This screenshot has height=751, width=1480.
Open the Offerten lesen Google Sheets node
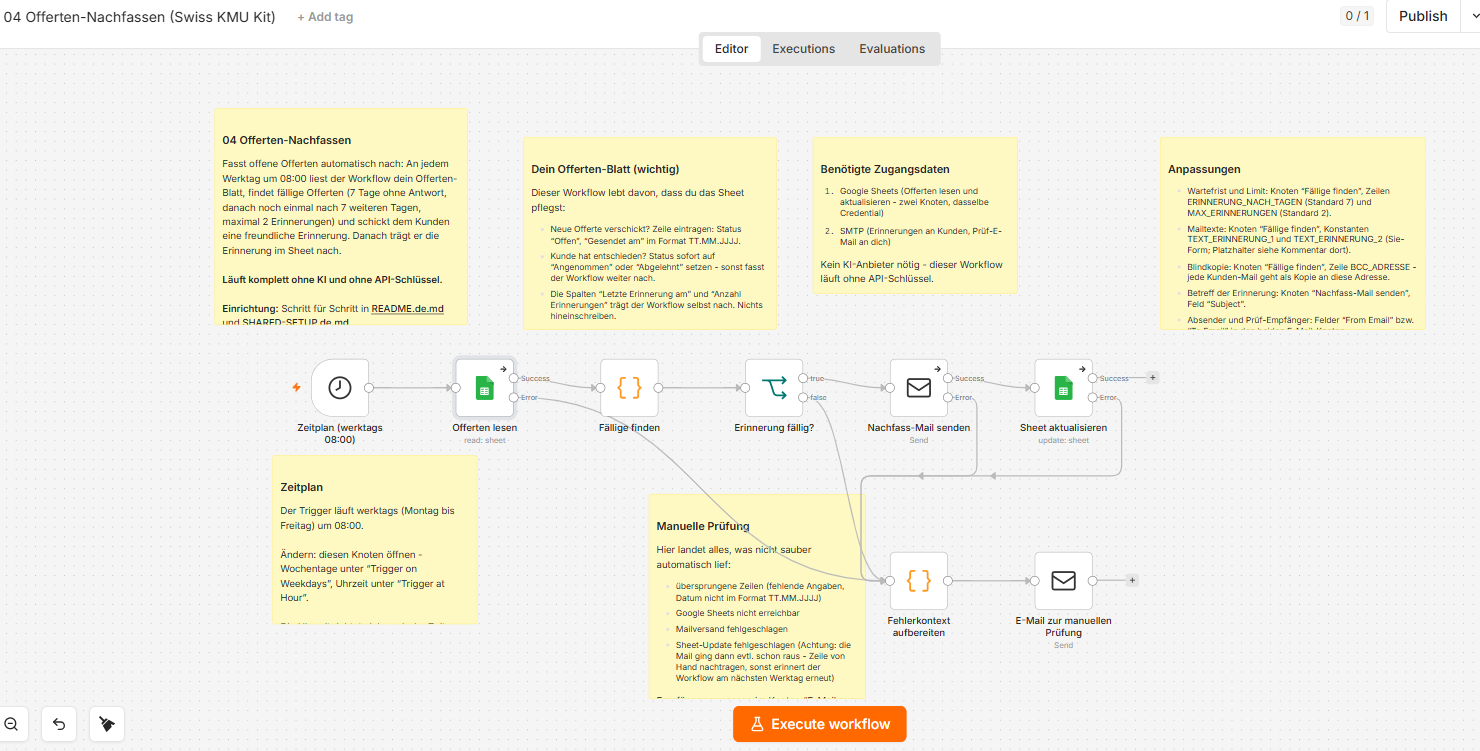[484, 388]
